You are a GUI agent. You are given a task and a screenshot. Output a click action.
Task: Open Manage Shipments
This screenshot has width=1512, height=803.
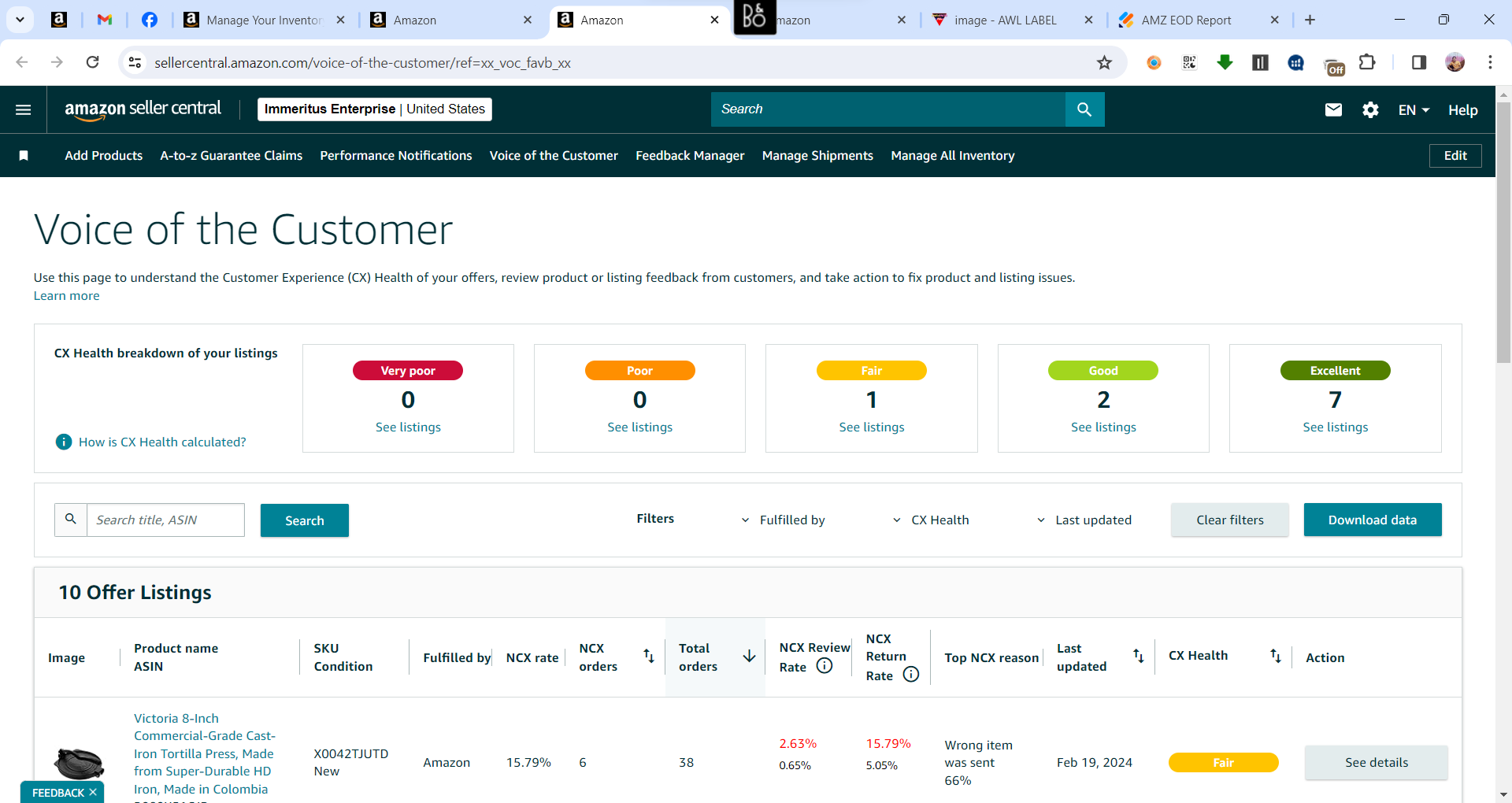817,156
